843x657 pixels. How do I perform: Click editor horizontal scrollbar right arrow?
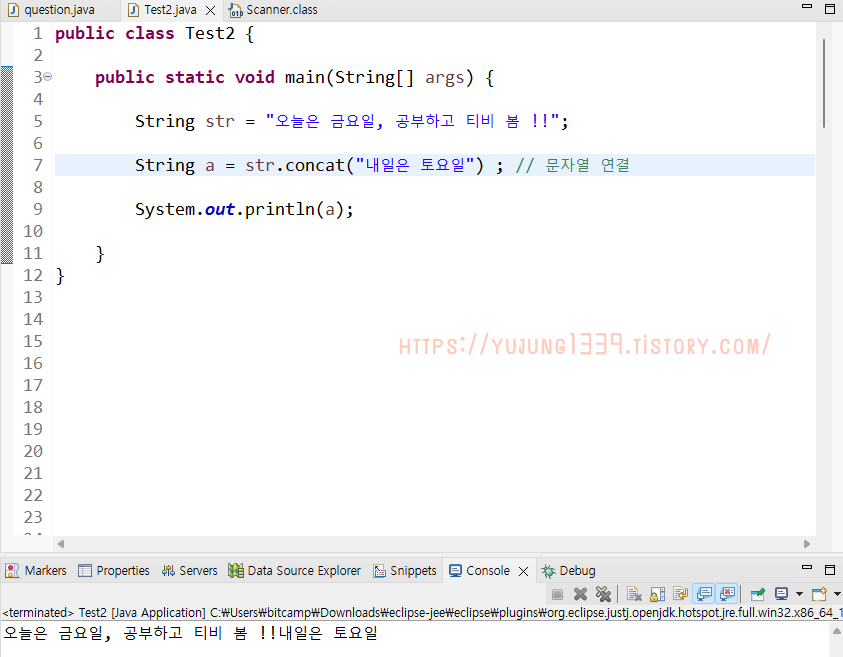point(807,544)
